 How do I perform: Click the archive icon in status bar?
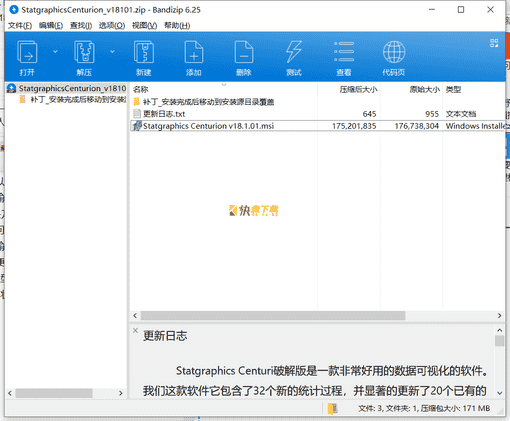[x=332, y=408]
